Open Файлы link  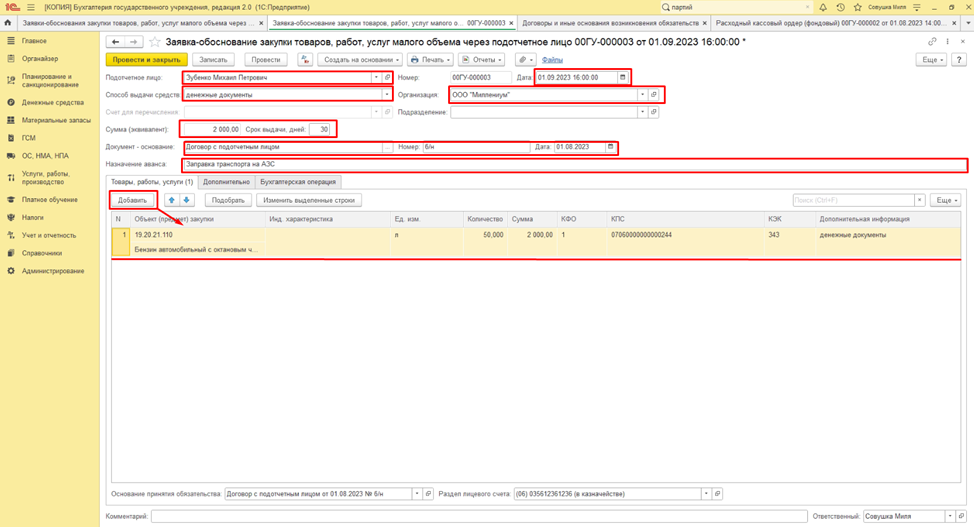coord(552,60)
